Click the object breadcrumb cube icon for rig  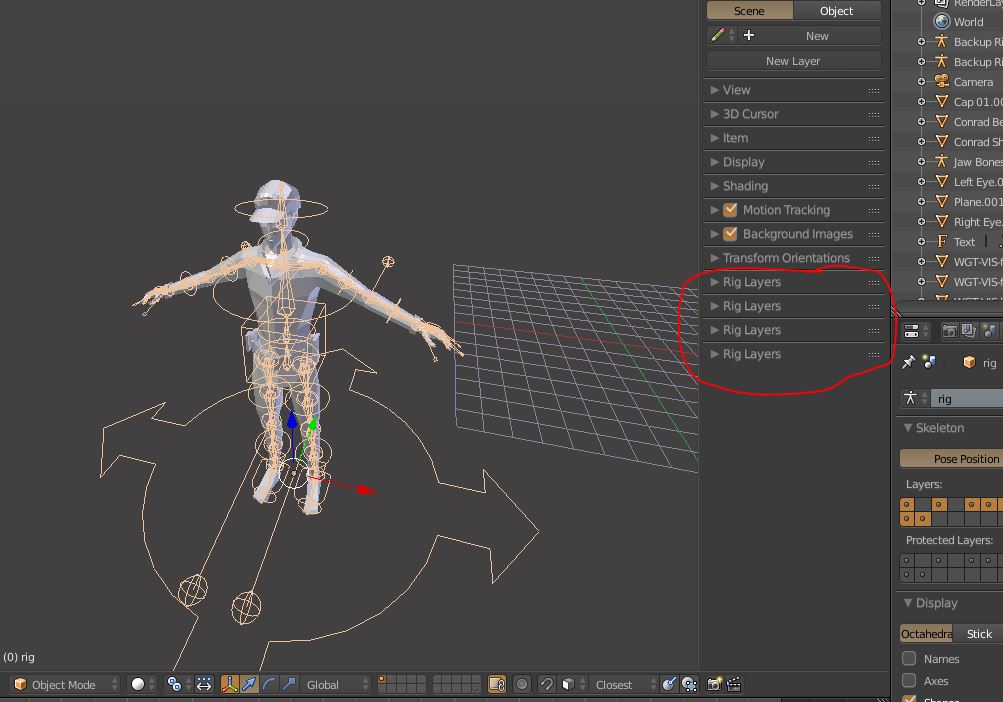point(968,362)
